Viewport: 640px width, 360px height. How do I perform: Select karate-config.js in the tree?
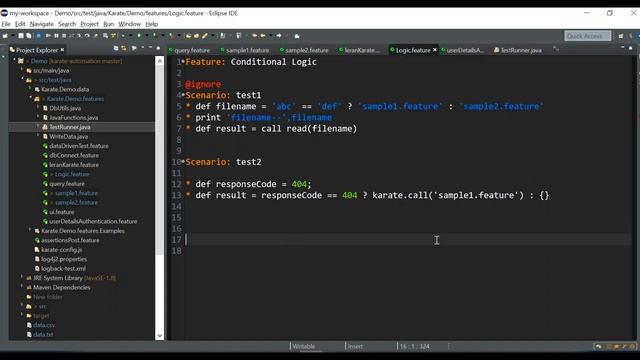coord(62,249)
